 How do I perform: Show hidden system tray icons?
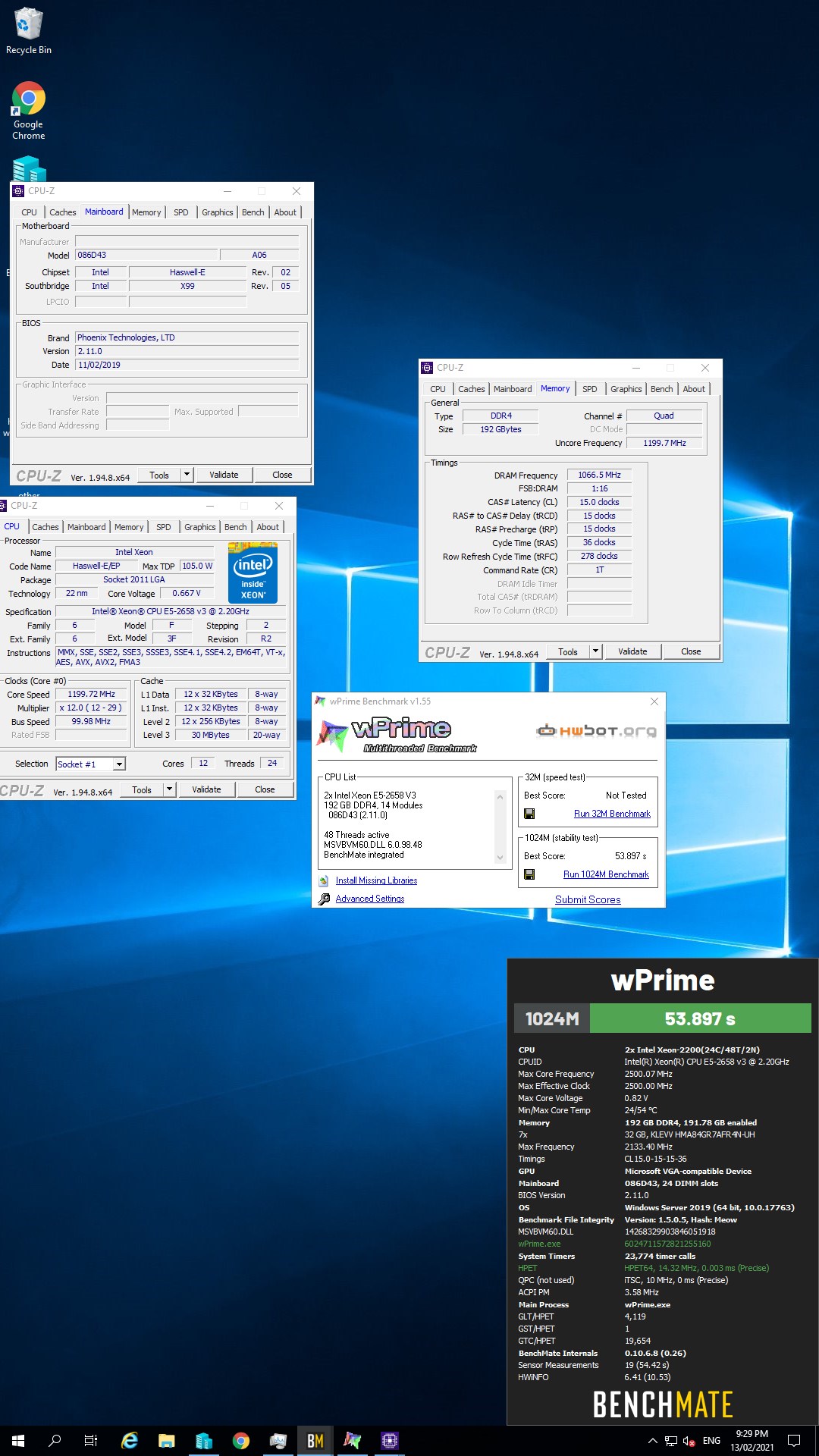click(x=652, y=1441)
